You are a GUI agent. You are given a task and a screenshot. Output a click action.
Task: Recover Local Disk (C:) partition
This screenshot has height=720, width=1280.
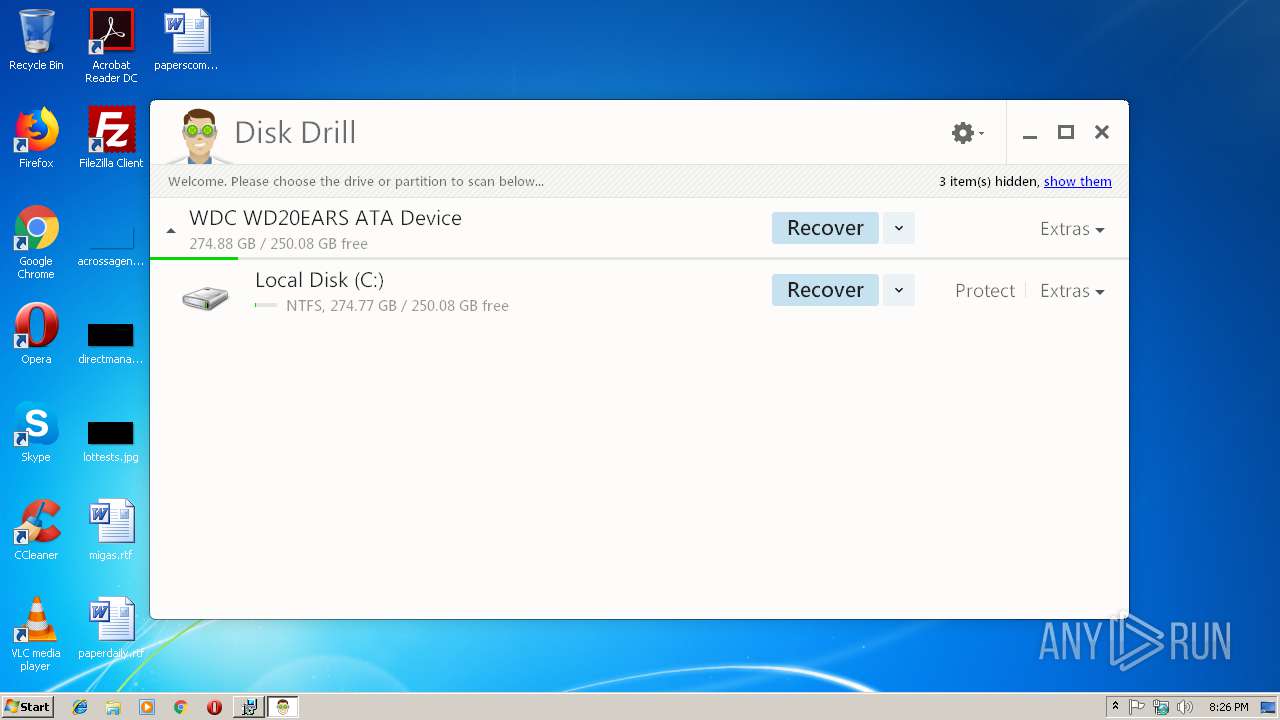(825, 290)
